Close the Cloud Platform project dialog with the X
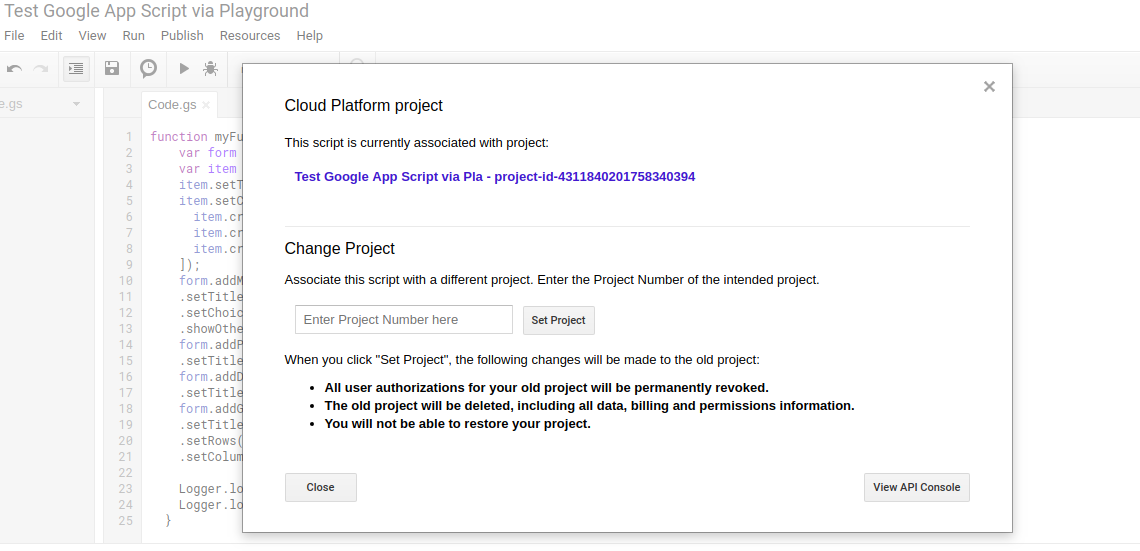Viewport: 1140px width, 551px height. coord(989,87)
